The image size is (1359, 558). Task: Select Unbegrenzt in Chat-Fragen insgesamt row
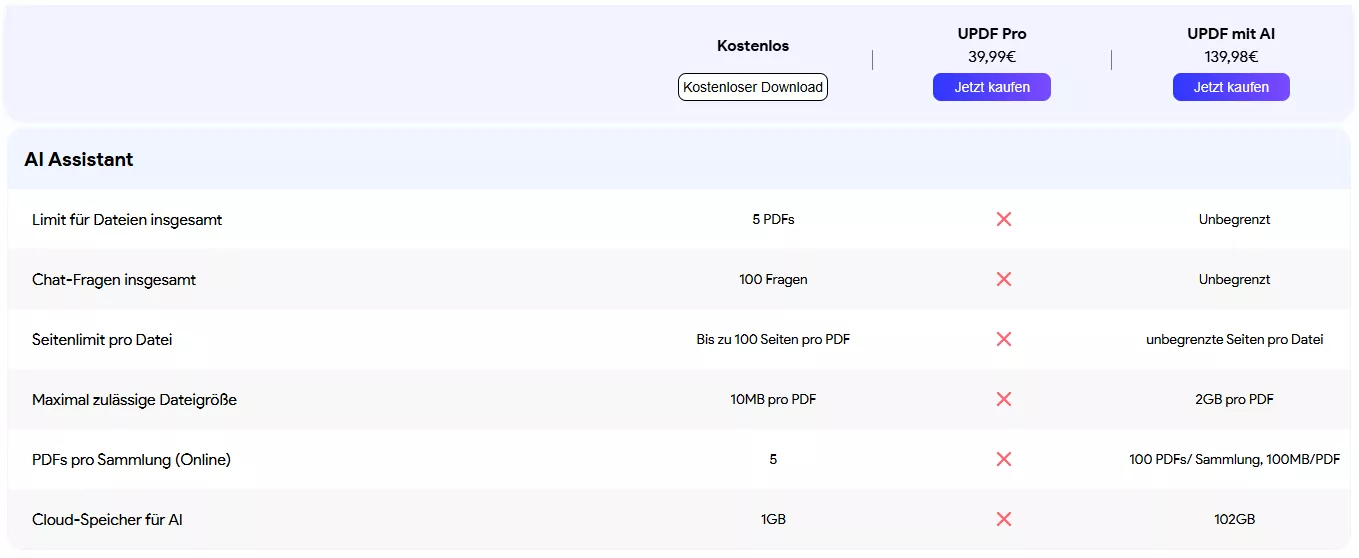click(1234, 279)
